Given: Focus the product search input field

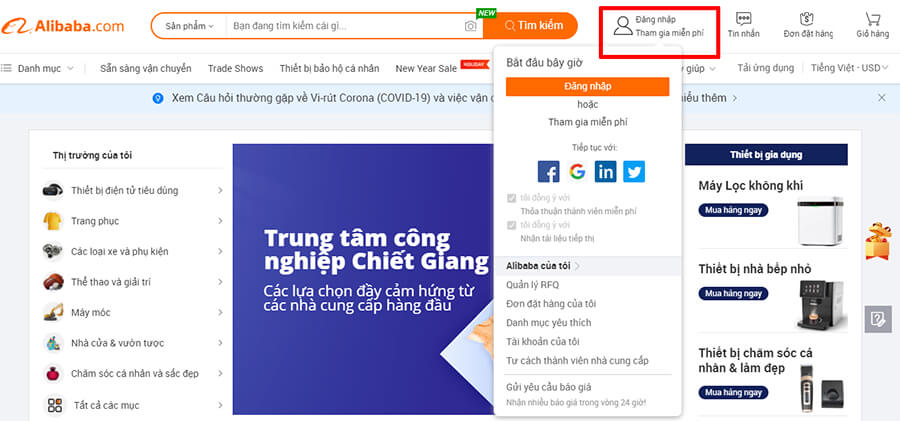Looking at the screenshot, I should click(344, 26).
